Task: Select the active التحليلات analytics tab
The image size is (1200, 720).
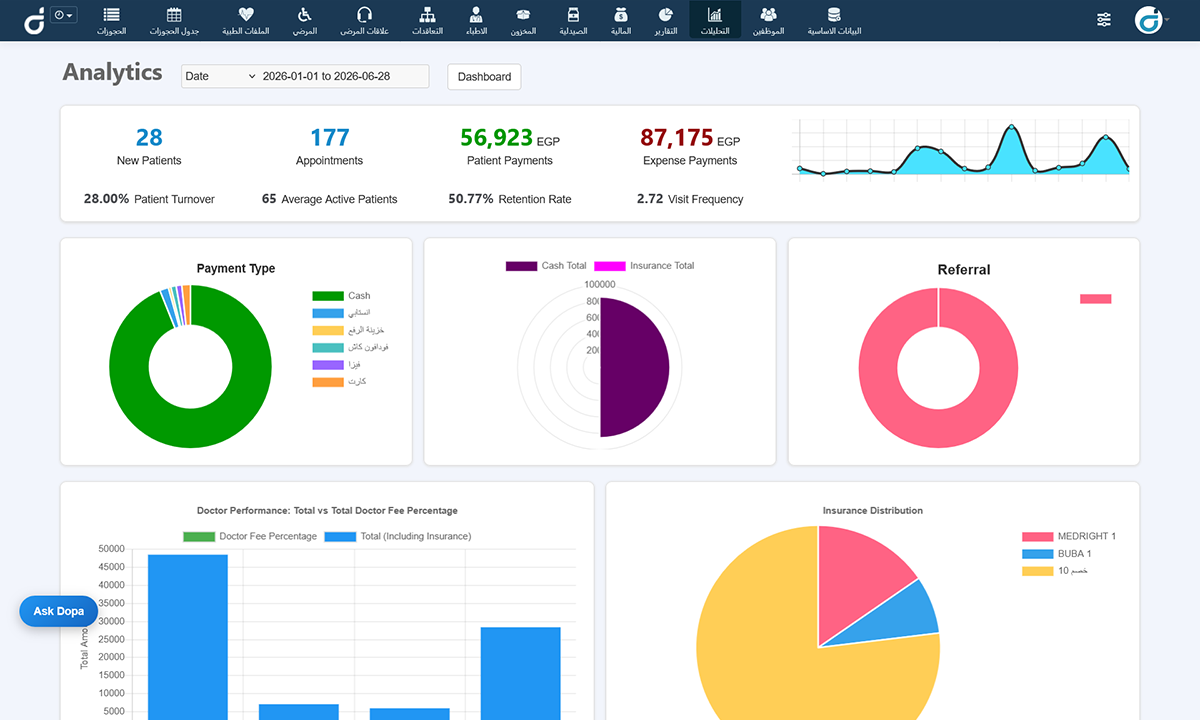Action: point(715,20)
